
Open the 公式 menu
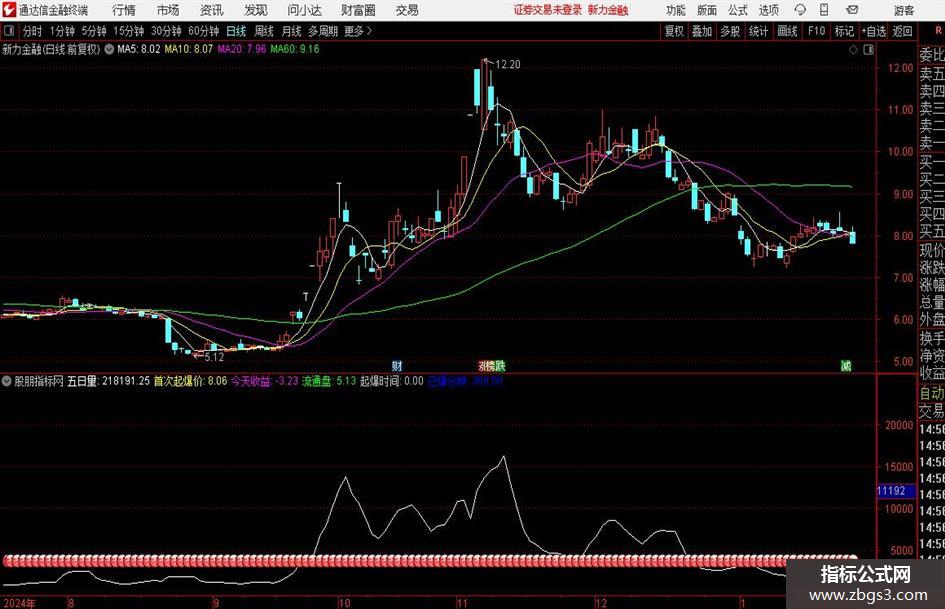pos(738,10)
